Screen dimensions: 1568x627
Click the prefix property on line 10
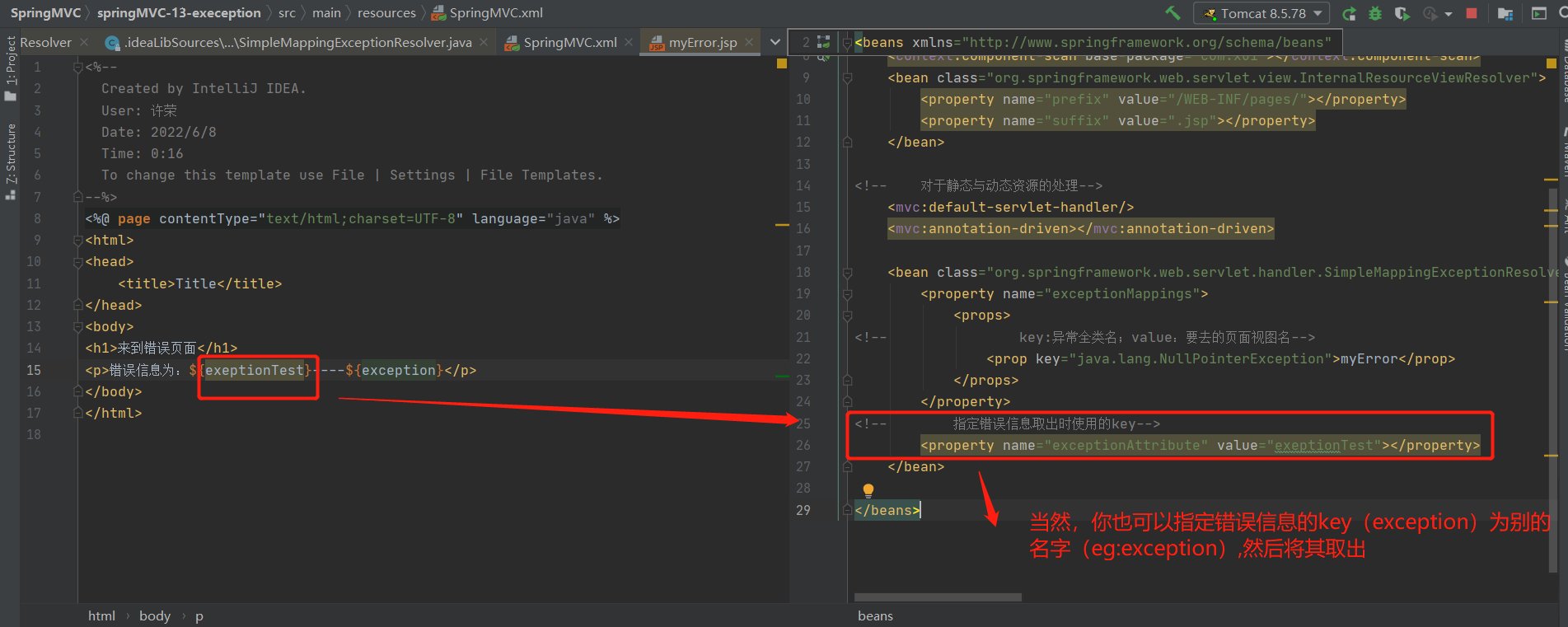tap(1163, 99)
